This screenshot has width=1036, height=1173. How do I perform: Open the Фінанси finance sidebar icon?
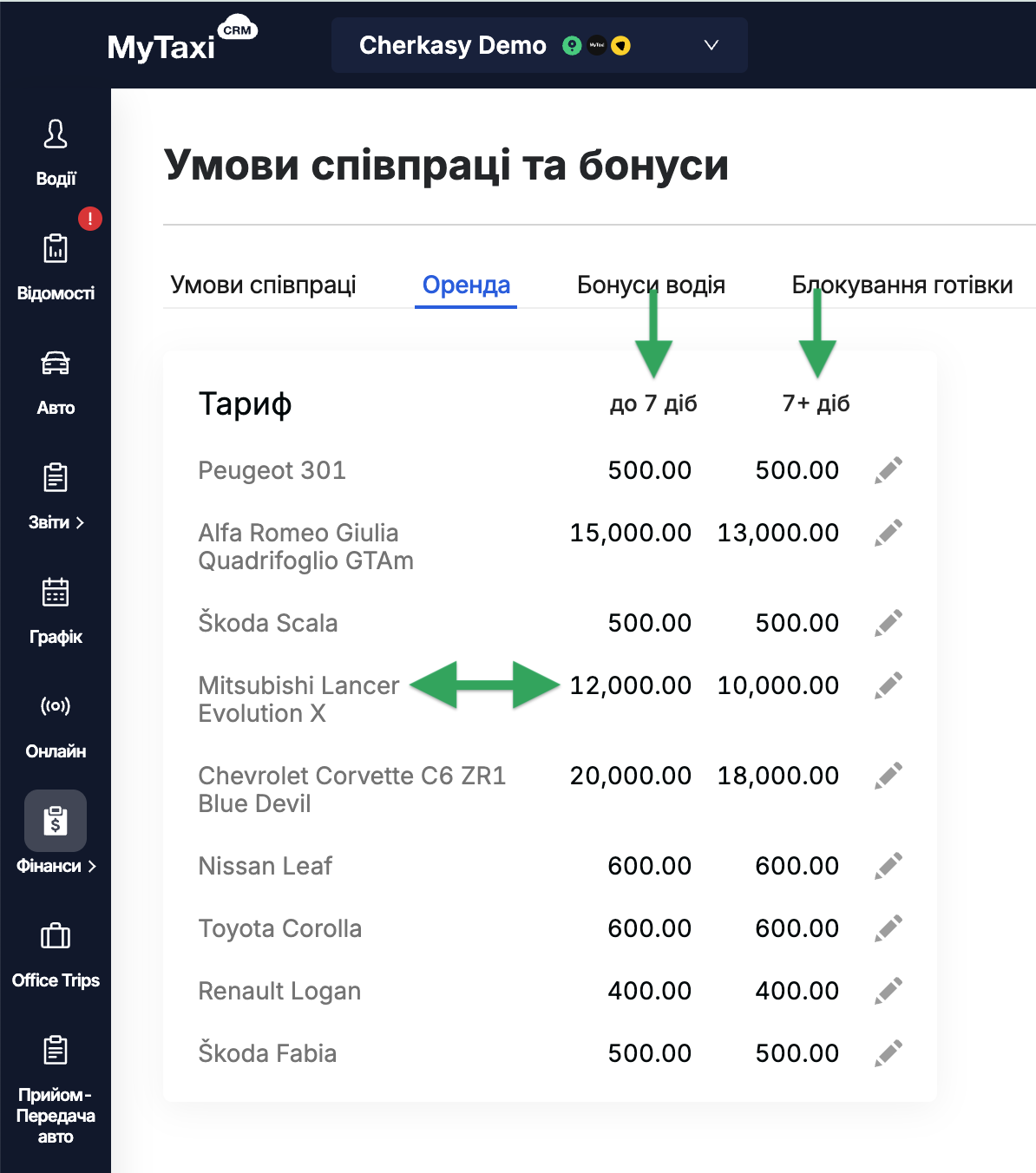(56, 821)
